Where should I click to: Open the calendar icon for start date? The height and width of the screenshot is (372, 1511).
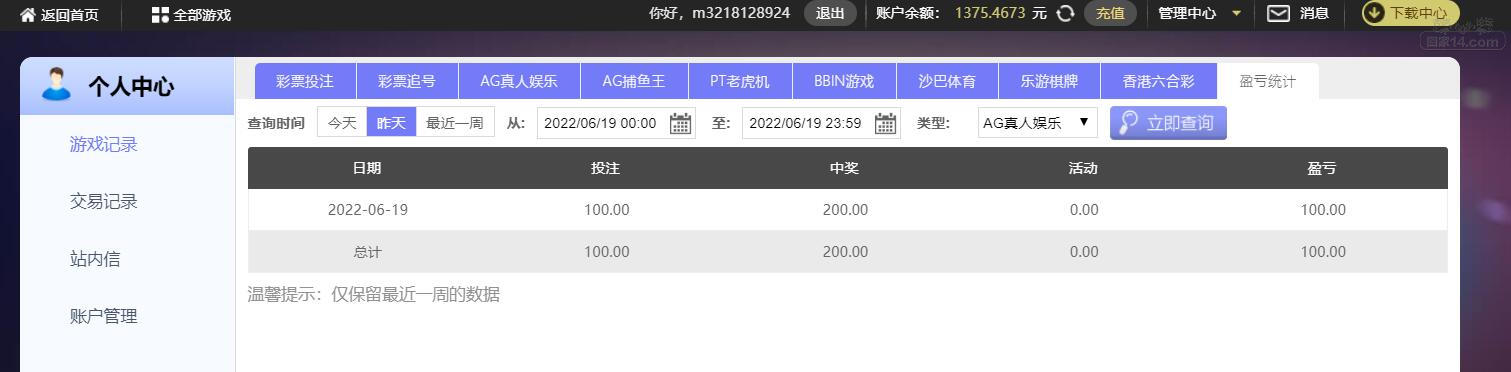point(680,123)
